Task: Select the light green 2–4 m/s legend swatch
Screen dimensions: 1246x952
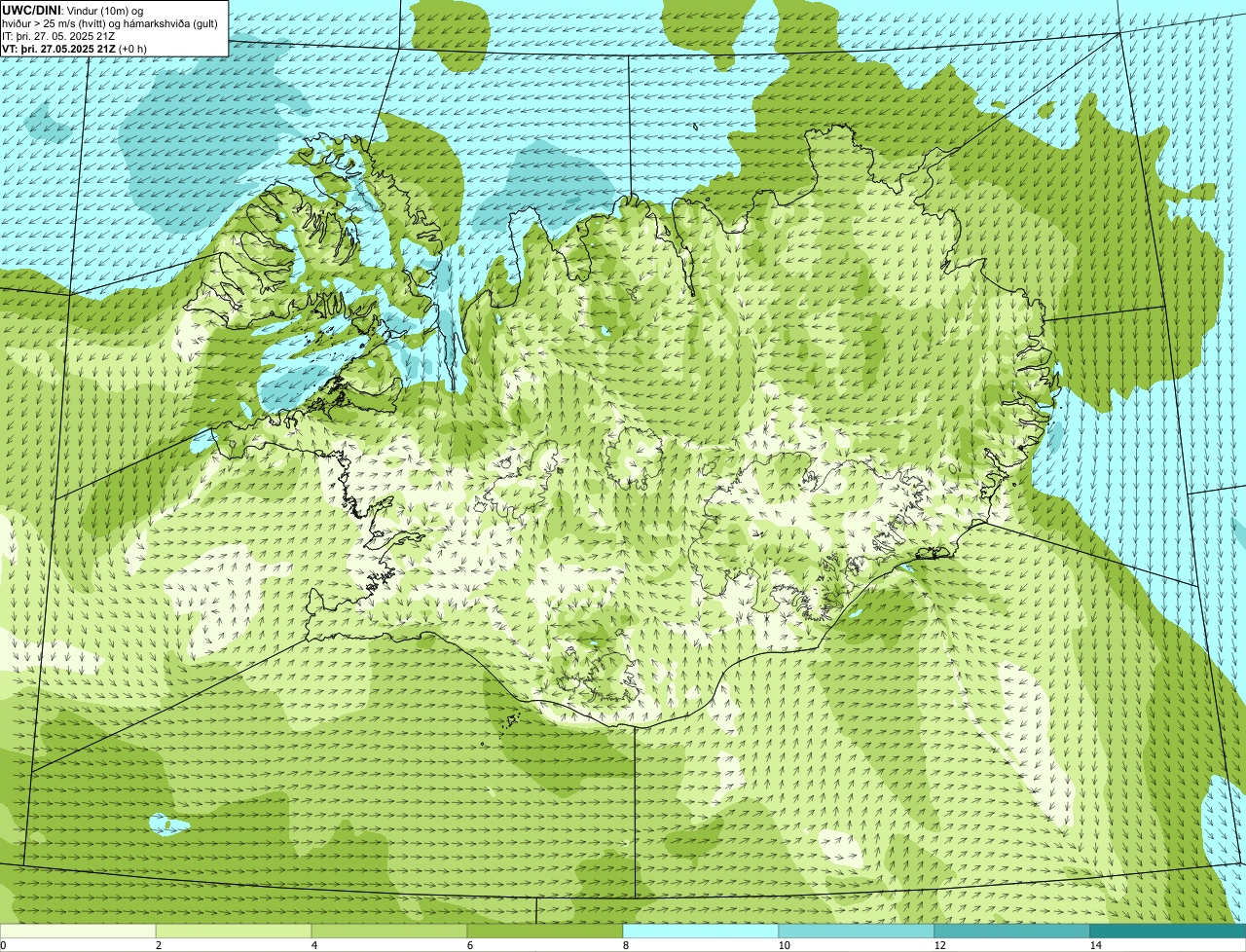Action: click(234, 931)
